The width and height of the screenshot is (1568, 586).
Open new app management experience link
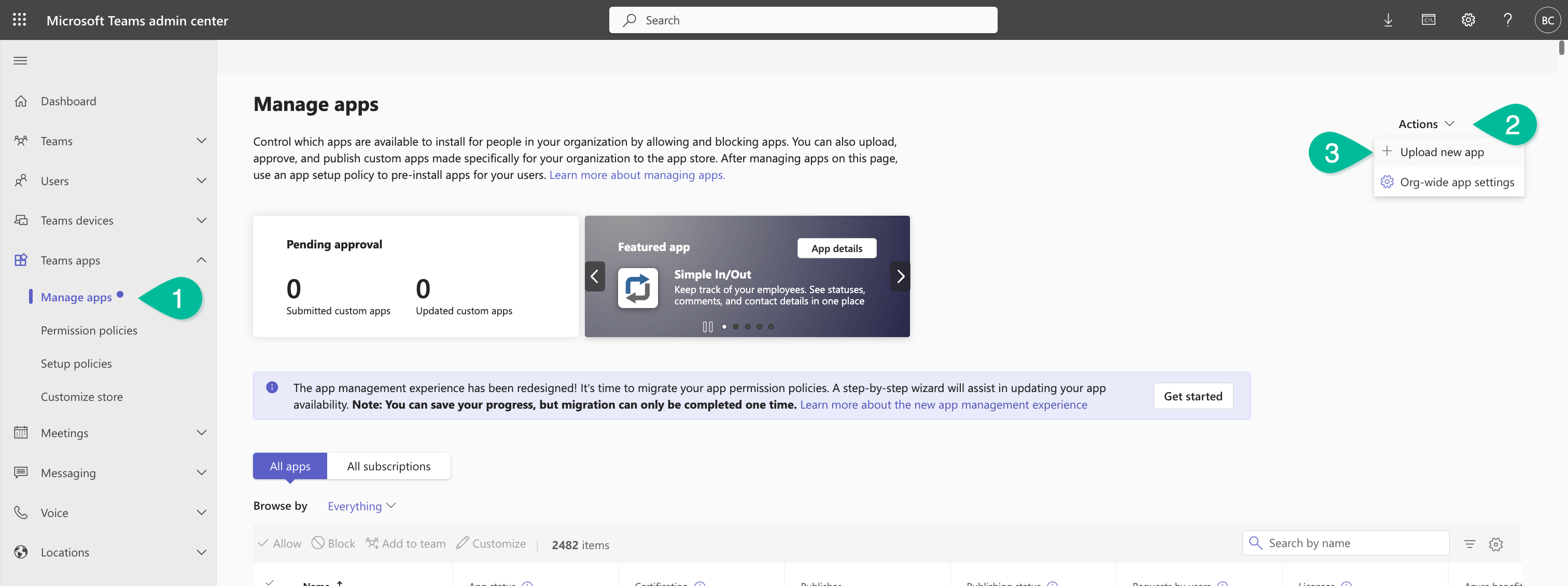(x=943, y=404)
